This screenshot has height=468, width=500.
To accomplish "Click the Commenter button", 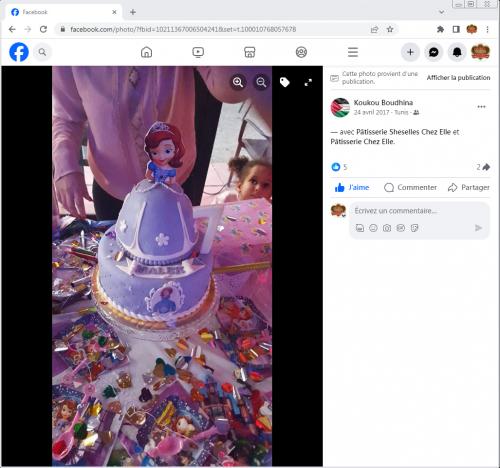I will coord(410,187).
